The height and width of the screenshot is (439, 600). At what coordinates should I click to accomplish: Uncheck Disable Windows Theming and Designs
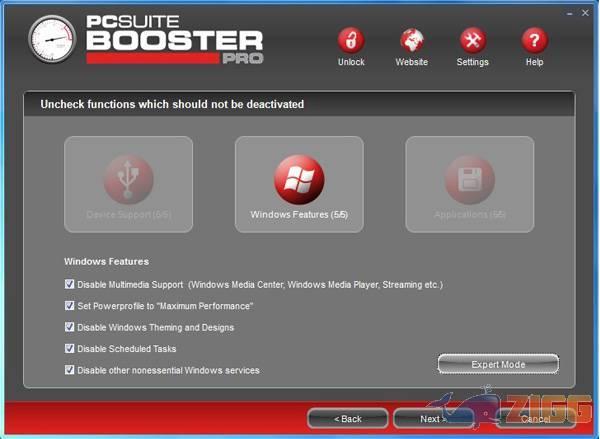coord(70,327)
